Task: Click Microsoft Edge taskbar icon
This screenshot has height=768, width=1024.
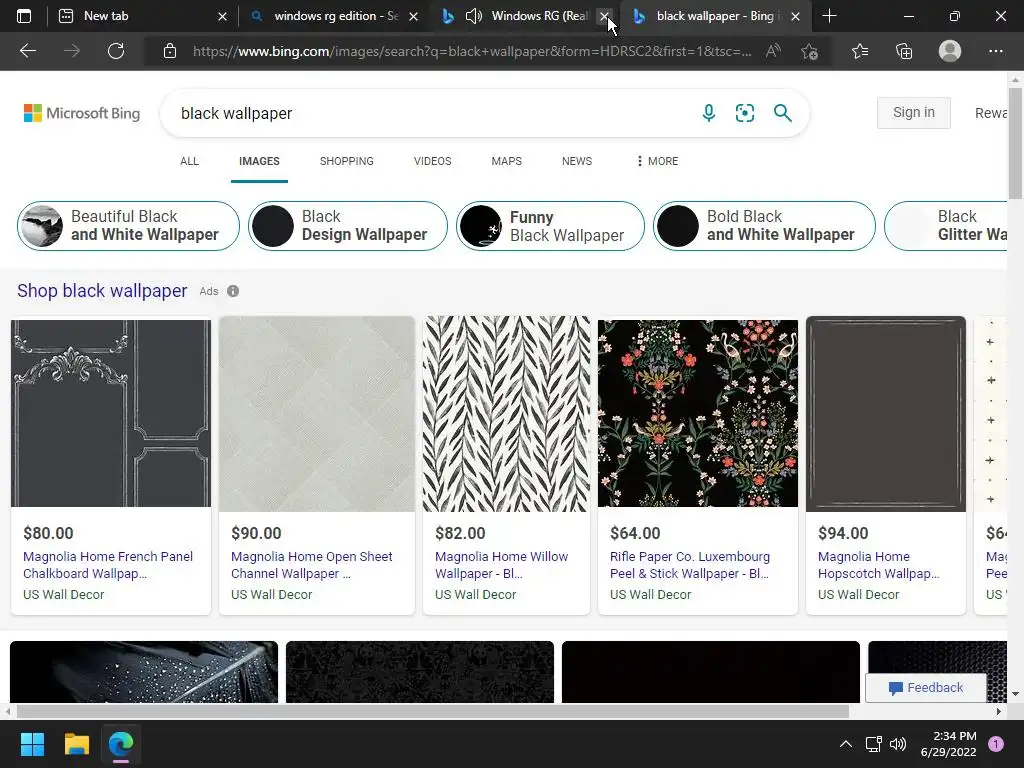Action: (121, 744)
